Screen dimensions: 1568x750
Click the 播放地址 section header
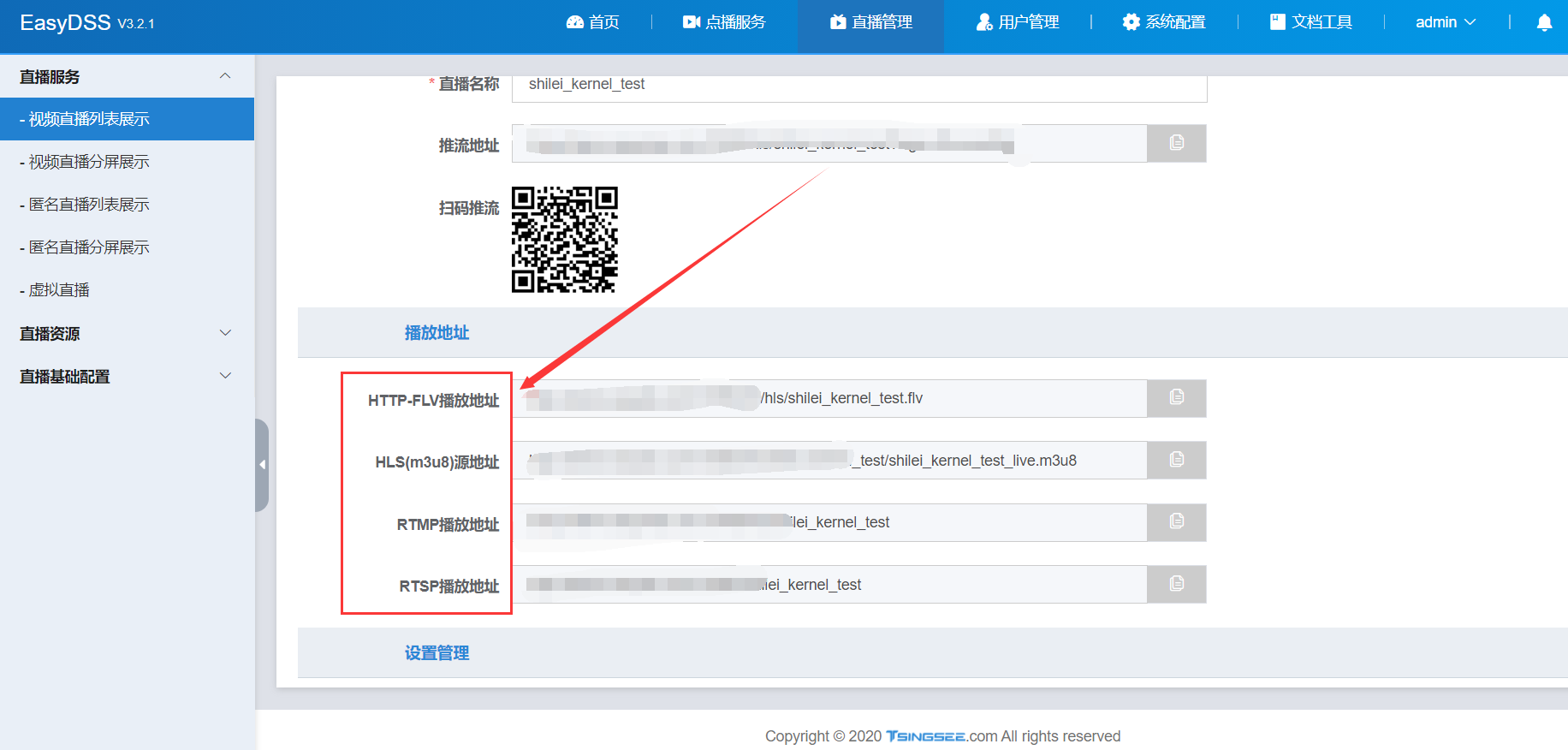point(437,333)
